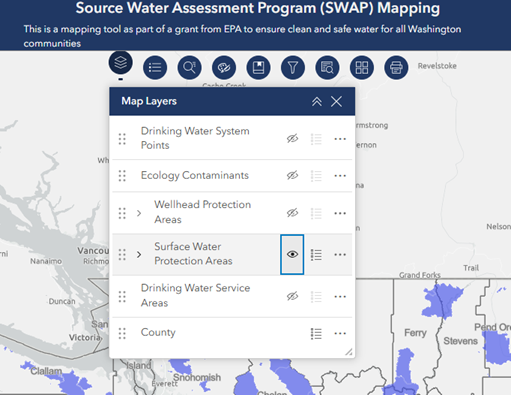Open options menu for Surface Water Protection Areas
The width and height of the screenshot is (511, 395).
340,255
